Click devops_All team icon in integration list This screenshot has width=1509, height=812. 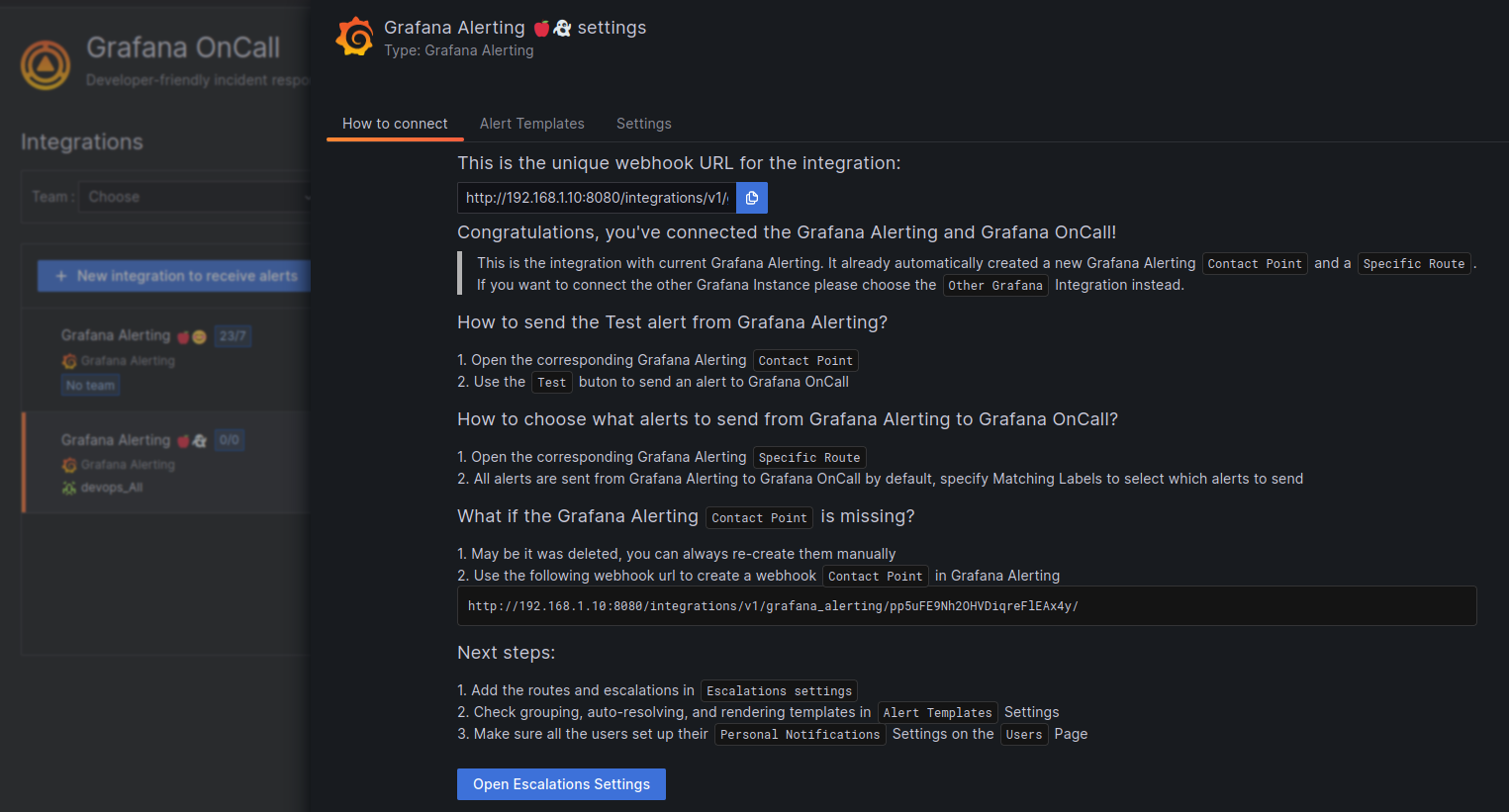pyautogui.click(x=68, y=488)
